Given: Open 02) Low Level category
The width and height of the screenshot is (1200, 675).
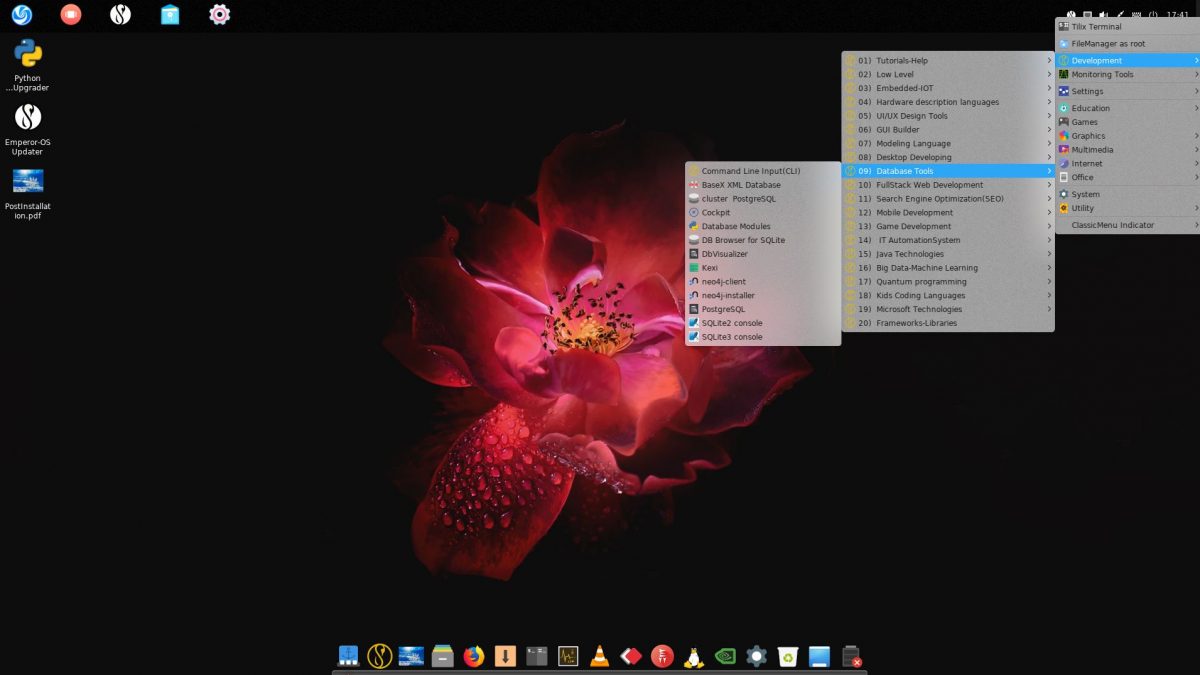Looking at the screenshot, I should point(948,75).
